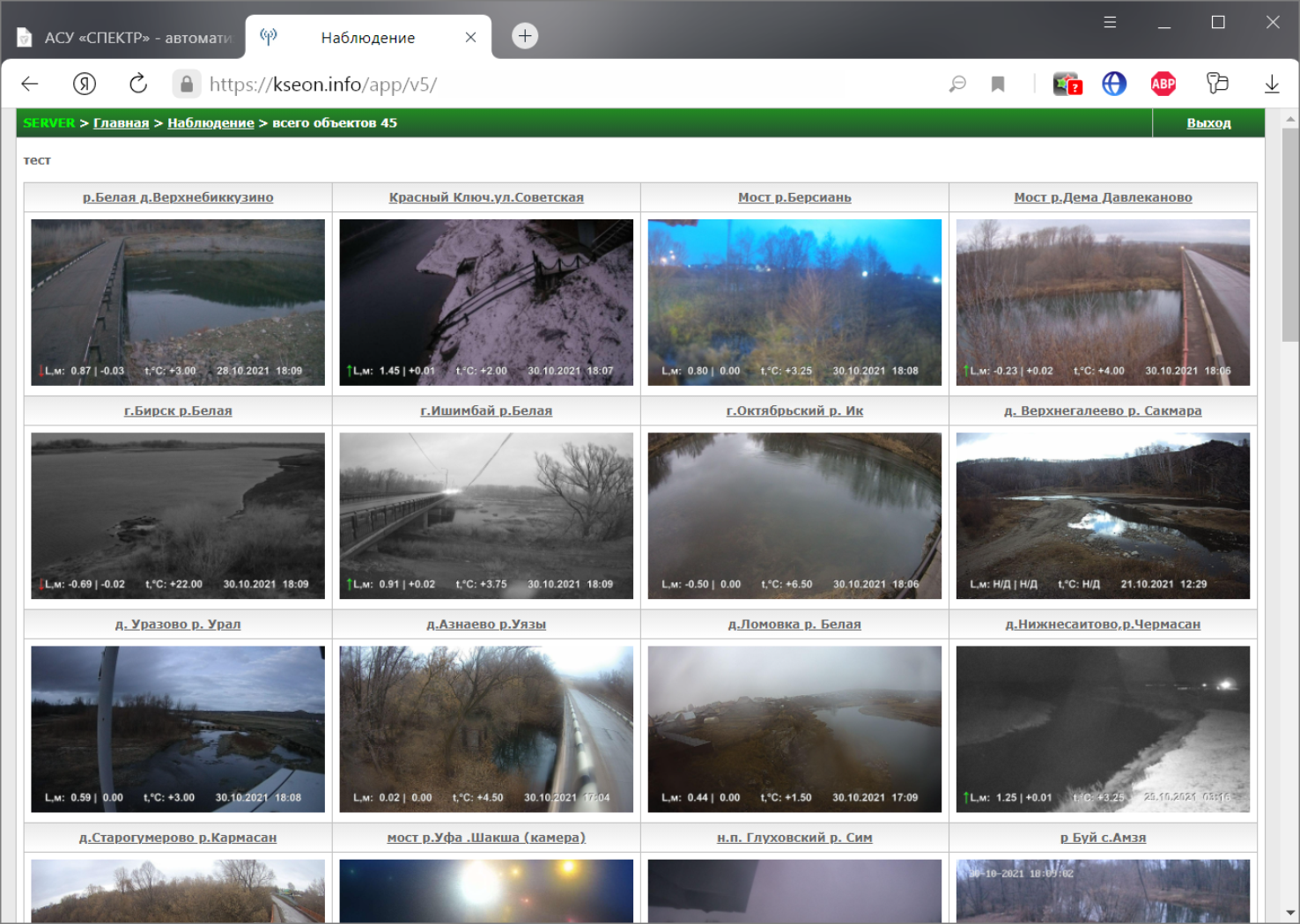
Task: Go back with the browser back arrow
Action: pyautogui.click(x=30, y=84)
